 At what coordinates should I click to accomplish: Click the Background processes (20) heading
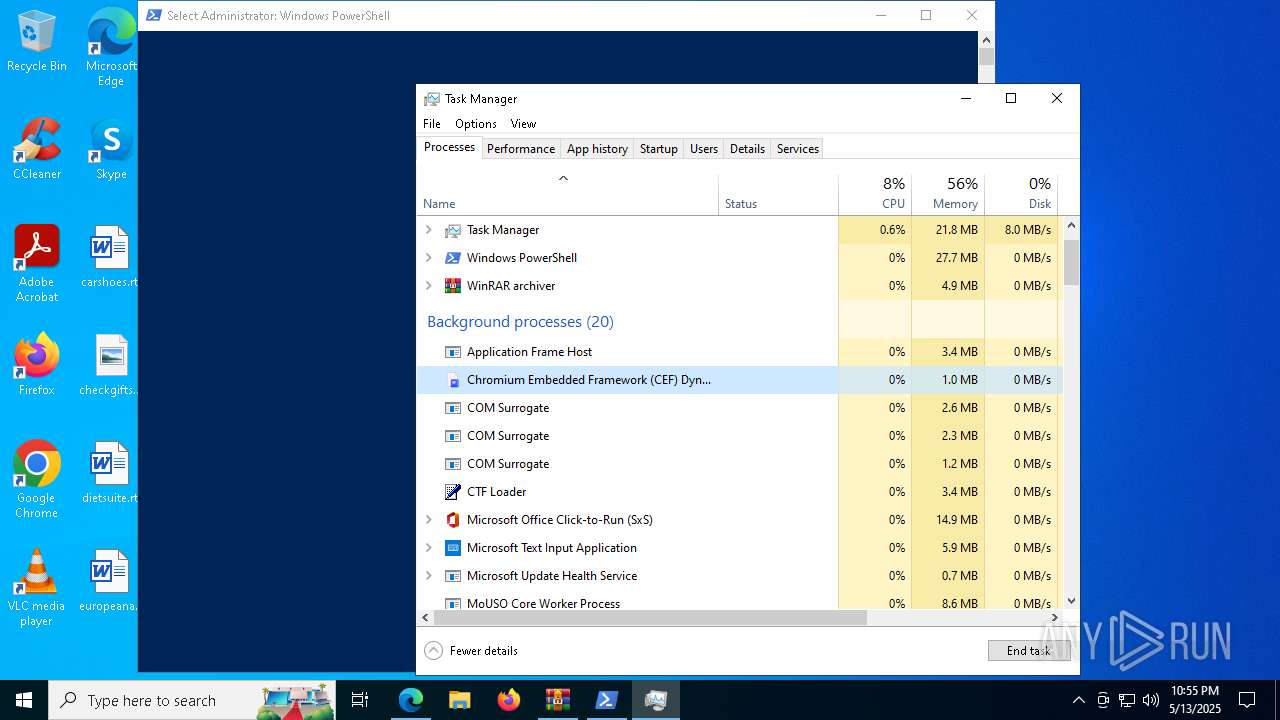tap(520, 322)
